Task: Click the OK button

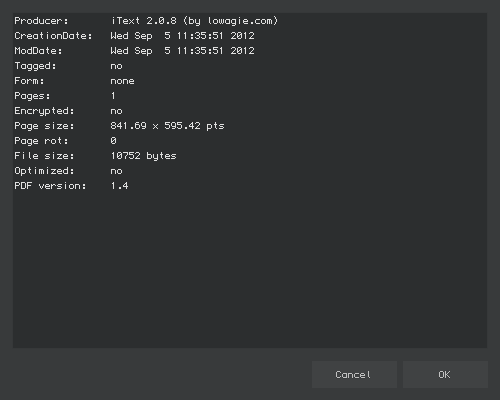Action: click(445, 375)
